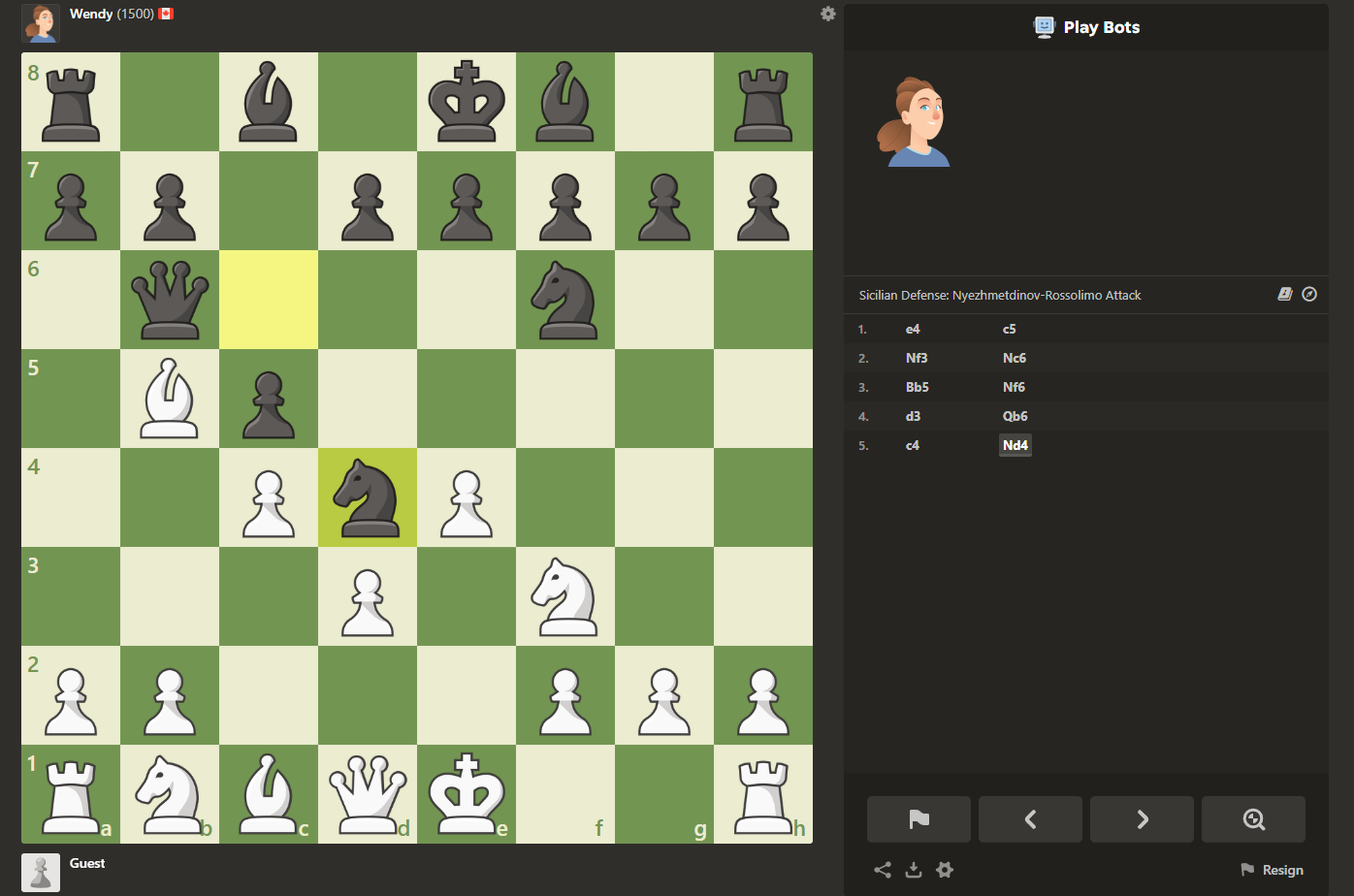This screenshot has width=1354, height=896.
Task: Click the black knight on d4
Action: [x=368, y=497]
